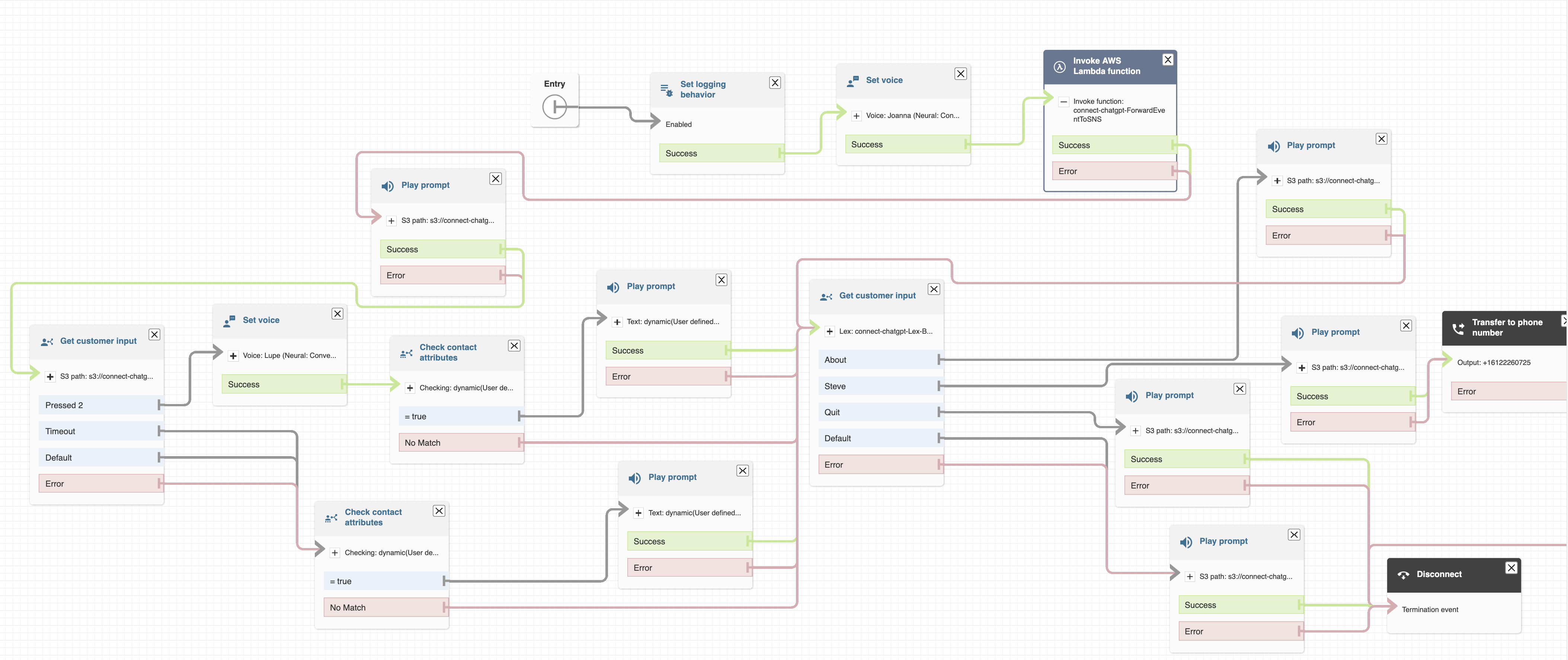This screenshot has height=660, width=1568.
Task: Click Transfer to phone number icon
Action: (1458, 328)
